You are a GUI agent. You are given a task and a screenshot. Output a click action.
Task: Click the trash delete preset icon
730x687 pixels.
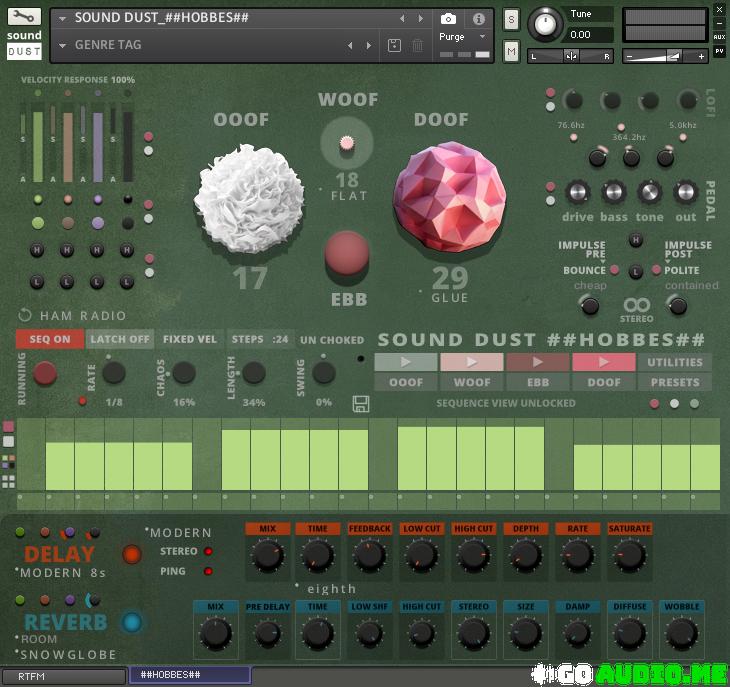[x=418, y=45]
